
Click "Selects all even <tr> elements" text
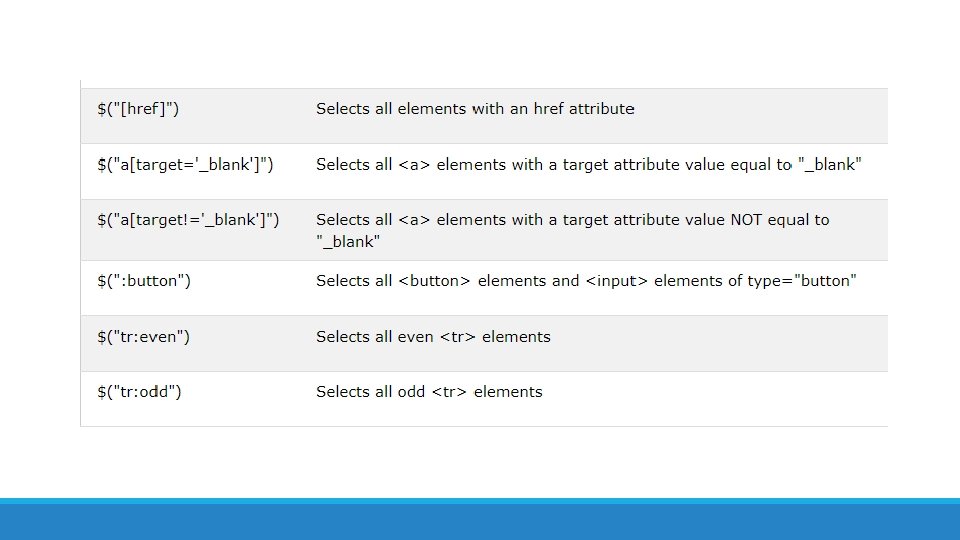[x=433, y=337]
